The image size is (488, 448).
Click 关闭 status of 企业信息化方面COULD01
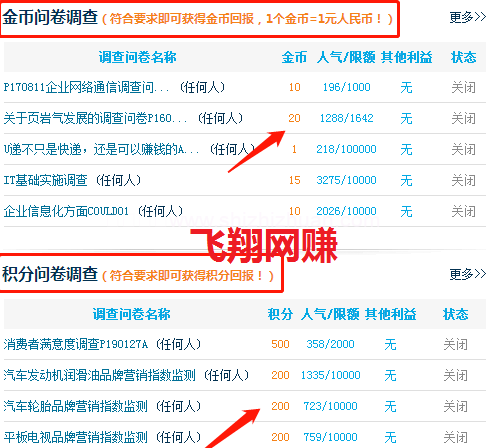[x=464, y=211]
